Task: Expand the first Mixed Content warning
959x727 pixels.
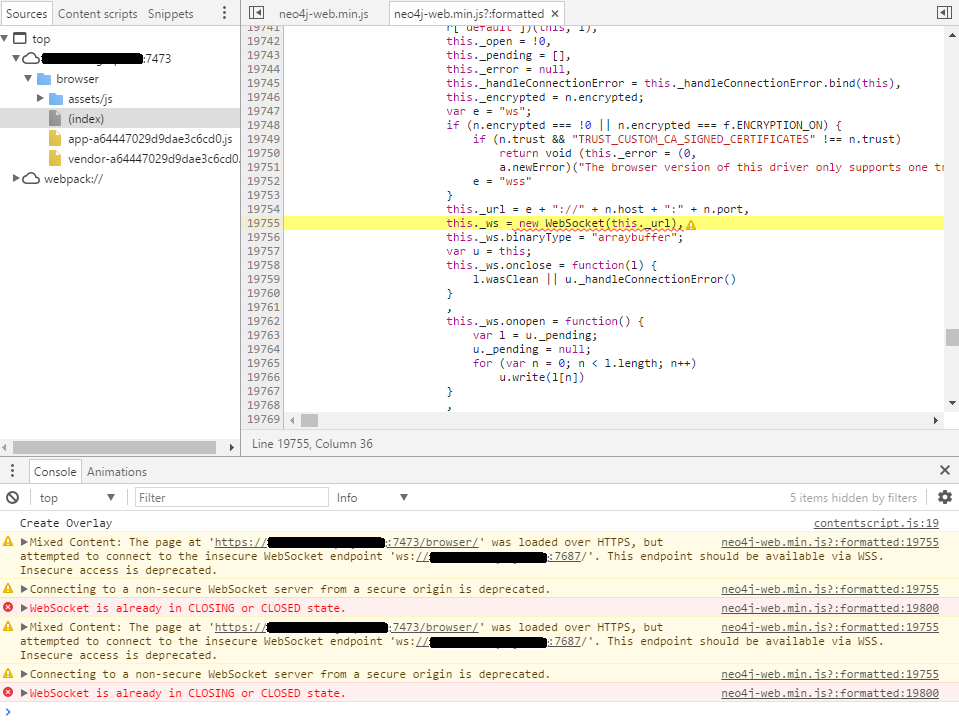Action: 24,542
